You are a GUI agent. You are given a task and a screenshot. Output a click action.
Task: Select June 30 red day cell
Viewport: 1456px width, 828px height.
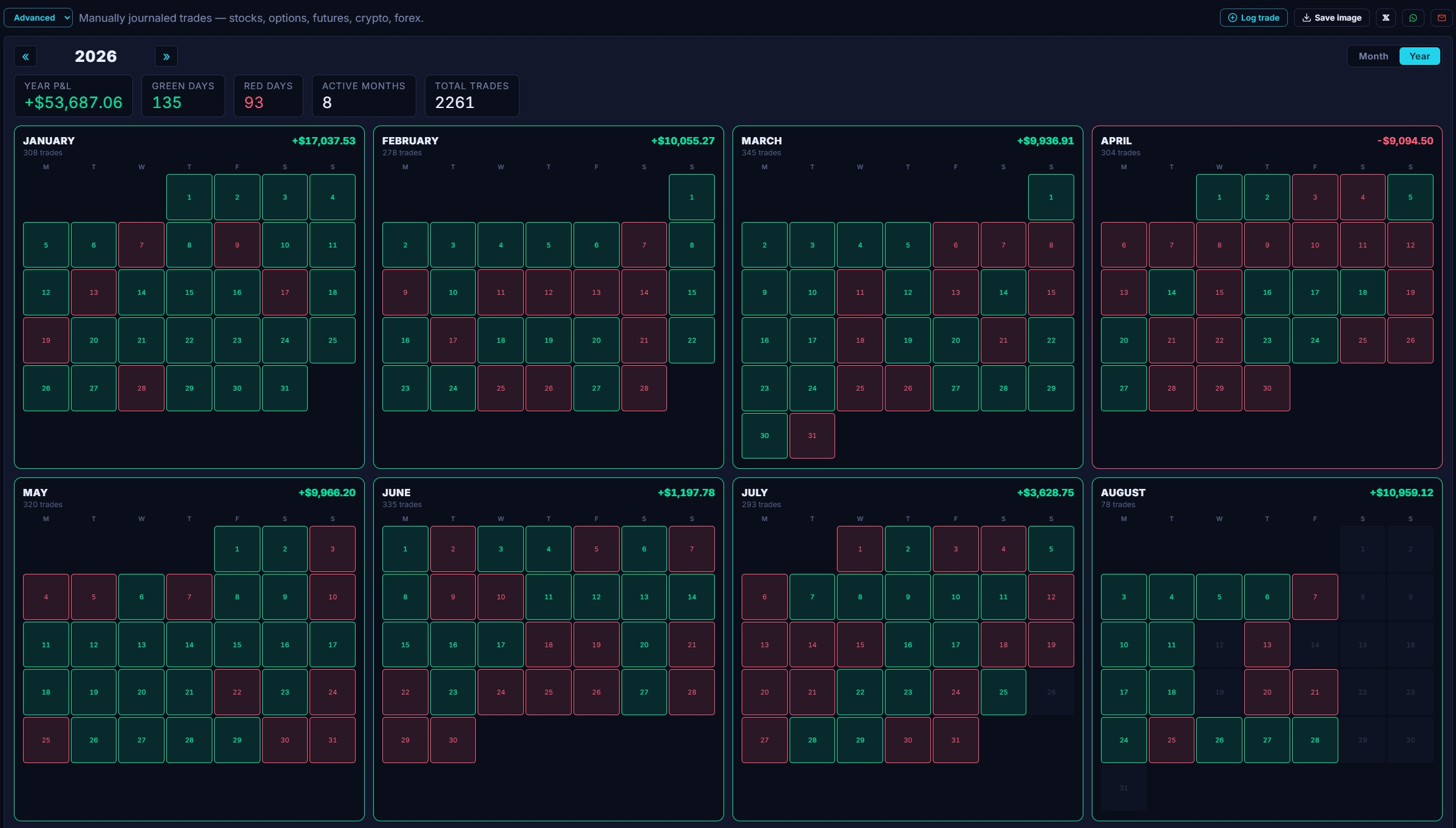(453, 740)
